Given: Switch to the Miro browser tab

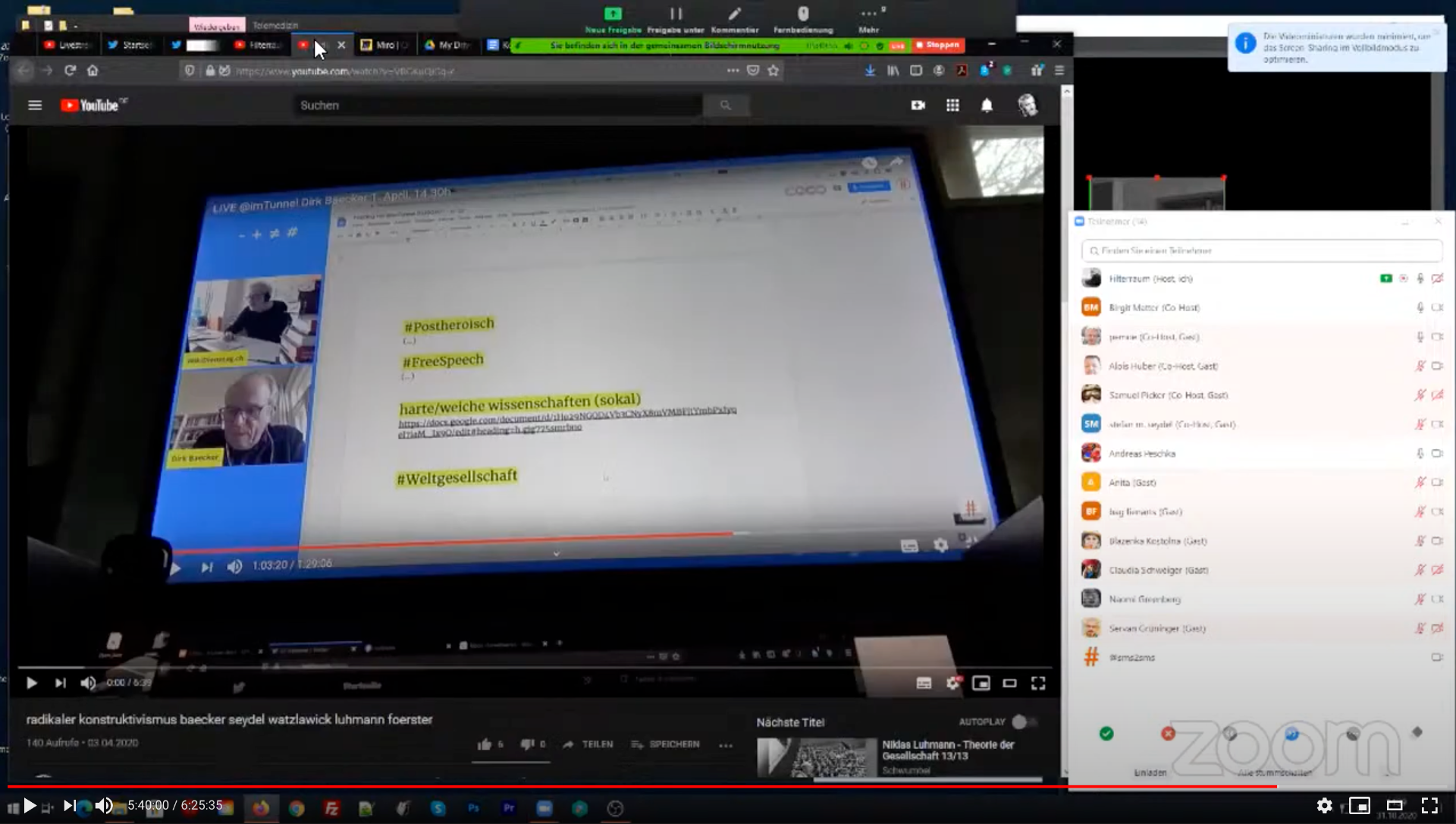Looking at the screenshot, I should tap(384, 46).
